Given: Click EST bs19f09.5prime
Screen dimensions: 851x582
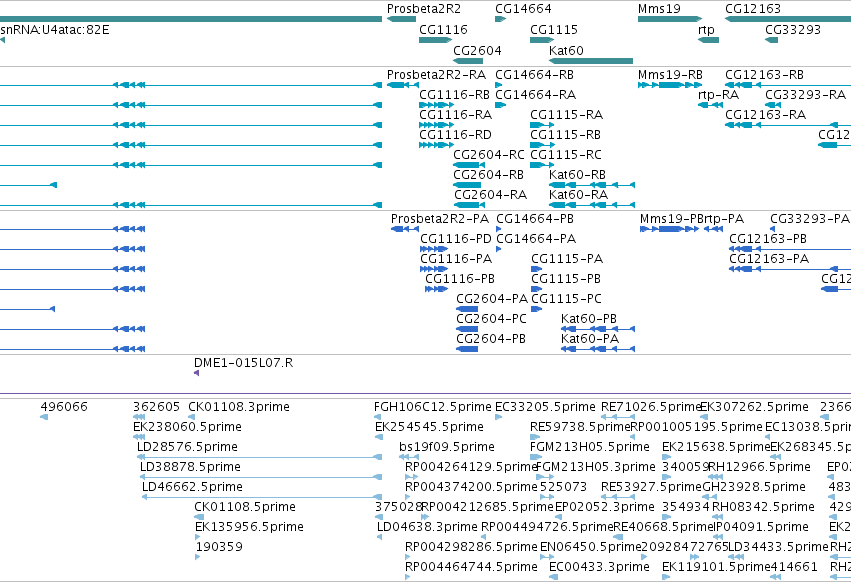Looking at the screenshot, I should point(447,447).
